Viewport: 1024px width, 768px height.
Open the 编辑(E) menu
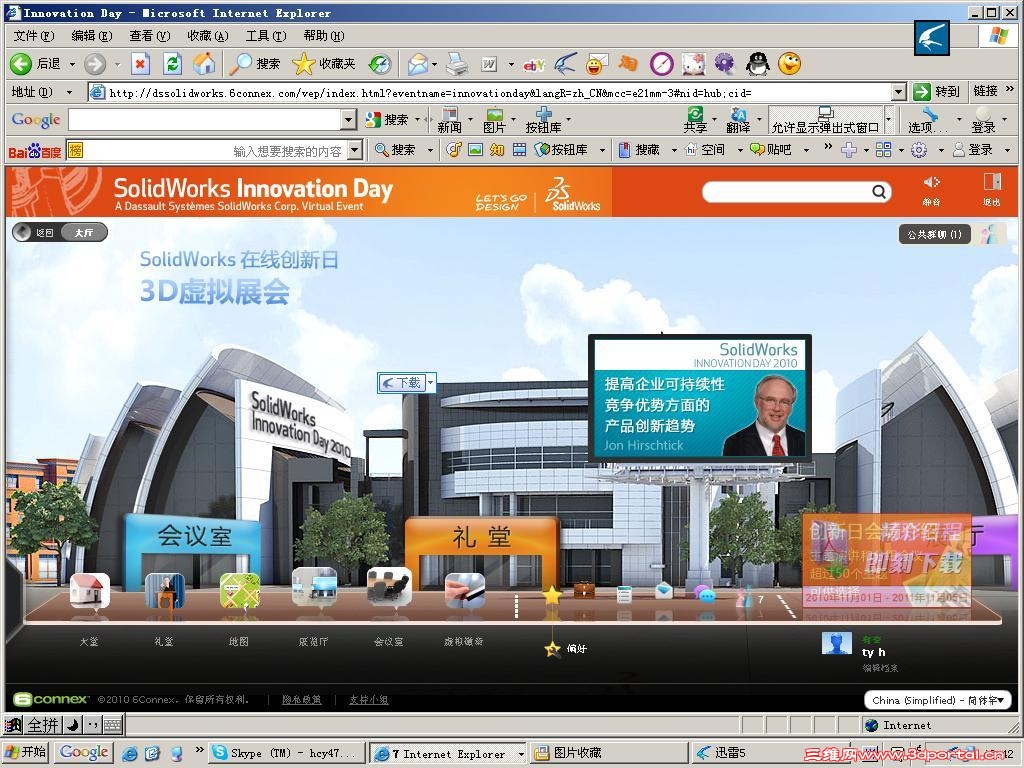point(91,36)
